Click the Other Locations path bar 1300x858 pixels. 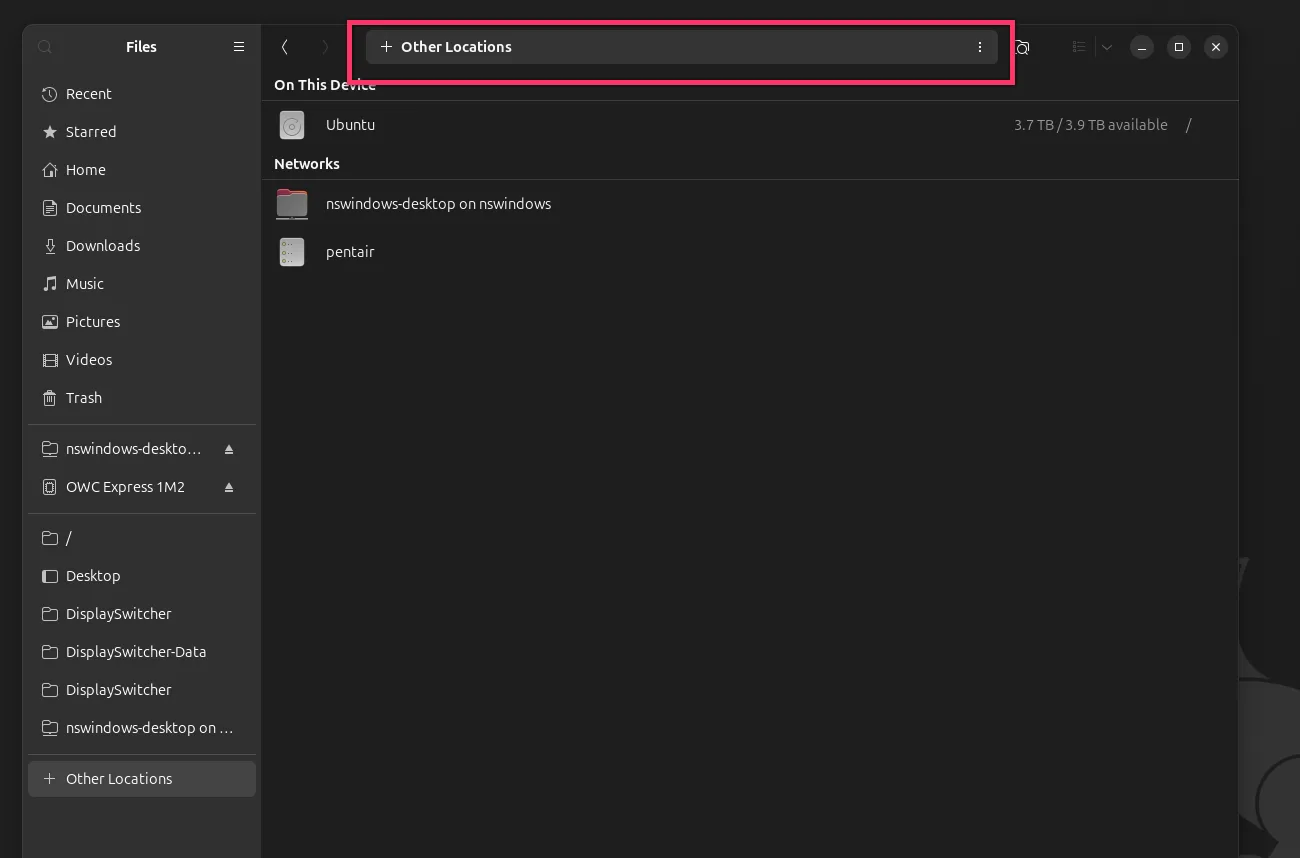tap(681, 47)
